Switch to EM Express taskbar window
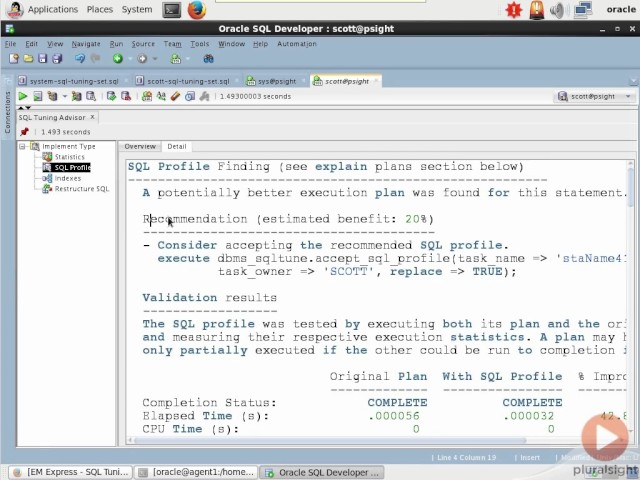This screenshot has height=480, width=640. click(70, 472)
